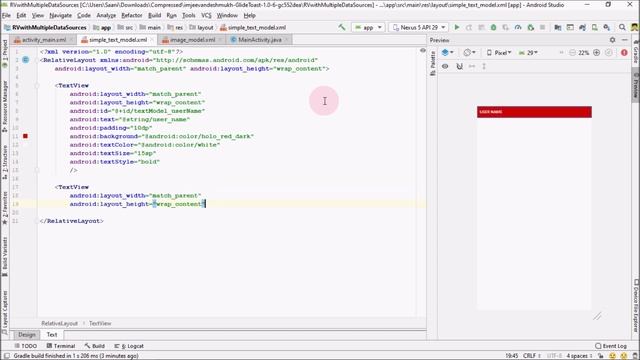The height and width of the screenshot is (360, 640).
Task: Open the profiler gauge icon
Action: tap(518, 27)
